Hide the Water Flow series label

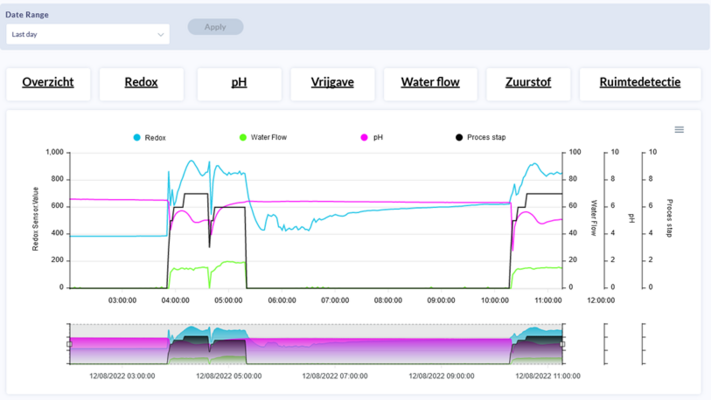point(271,137)
